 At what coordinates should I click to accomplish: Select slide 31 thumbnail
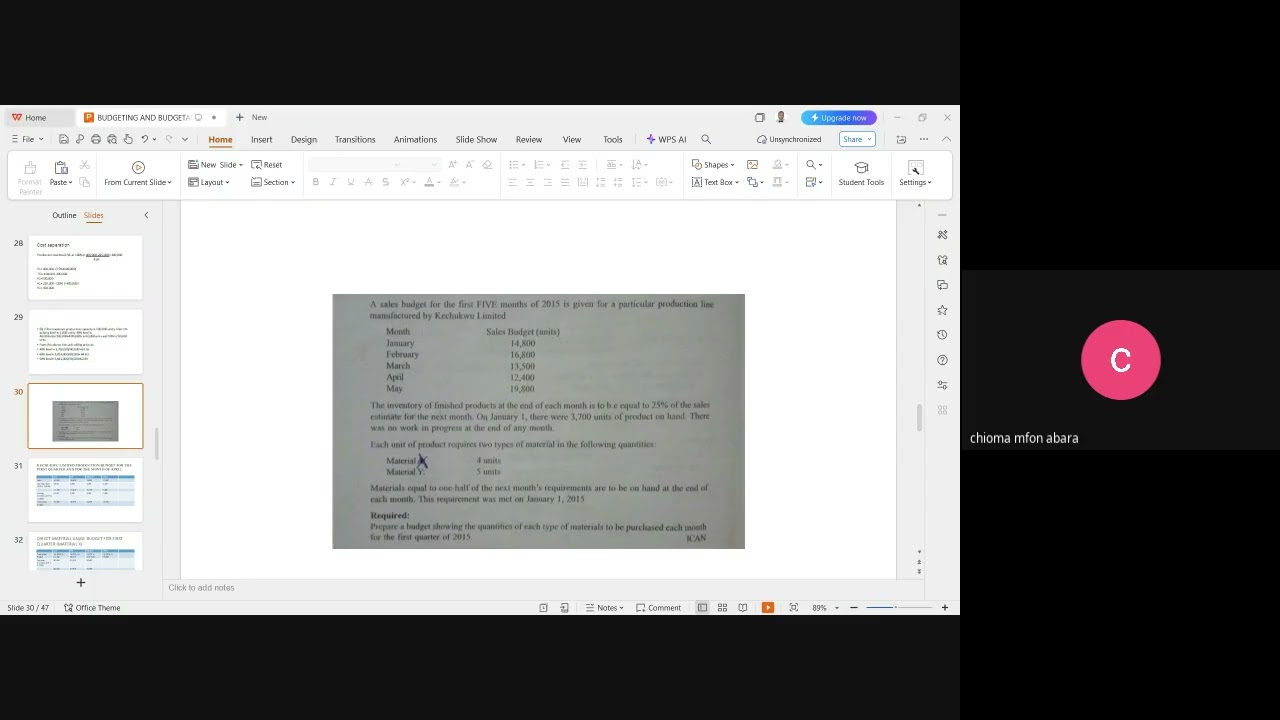point(85,490)
